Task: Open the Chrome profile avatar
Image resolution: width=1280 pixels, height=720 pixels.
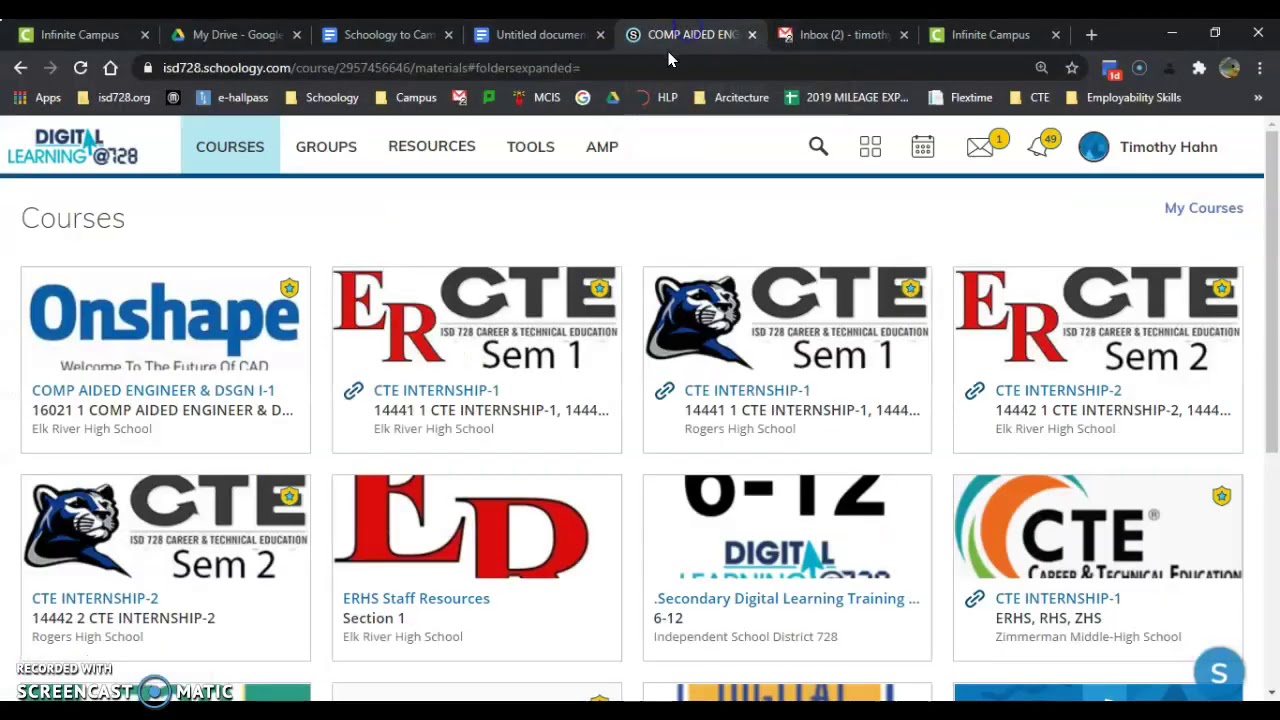Action: coord(1230,68)
